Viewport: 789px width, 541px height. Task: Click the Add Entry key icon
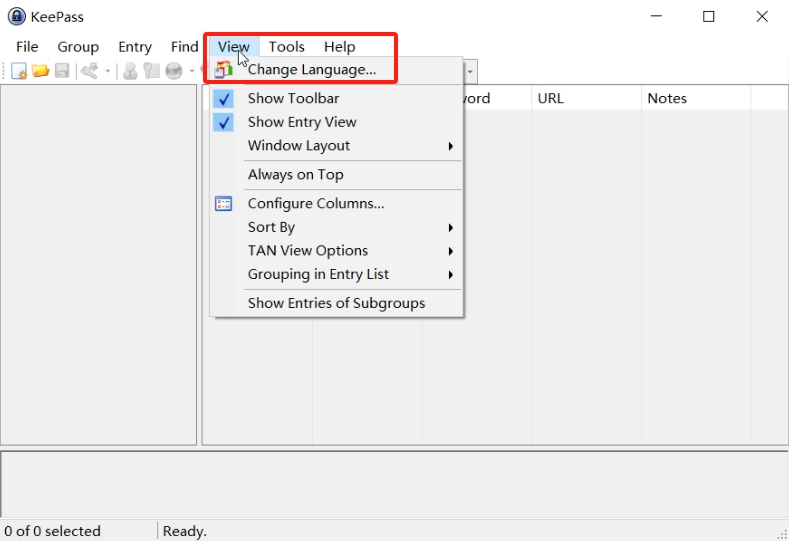point(90,71)
